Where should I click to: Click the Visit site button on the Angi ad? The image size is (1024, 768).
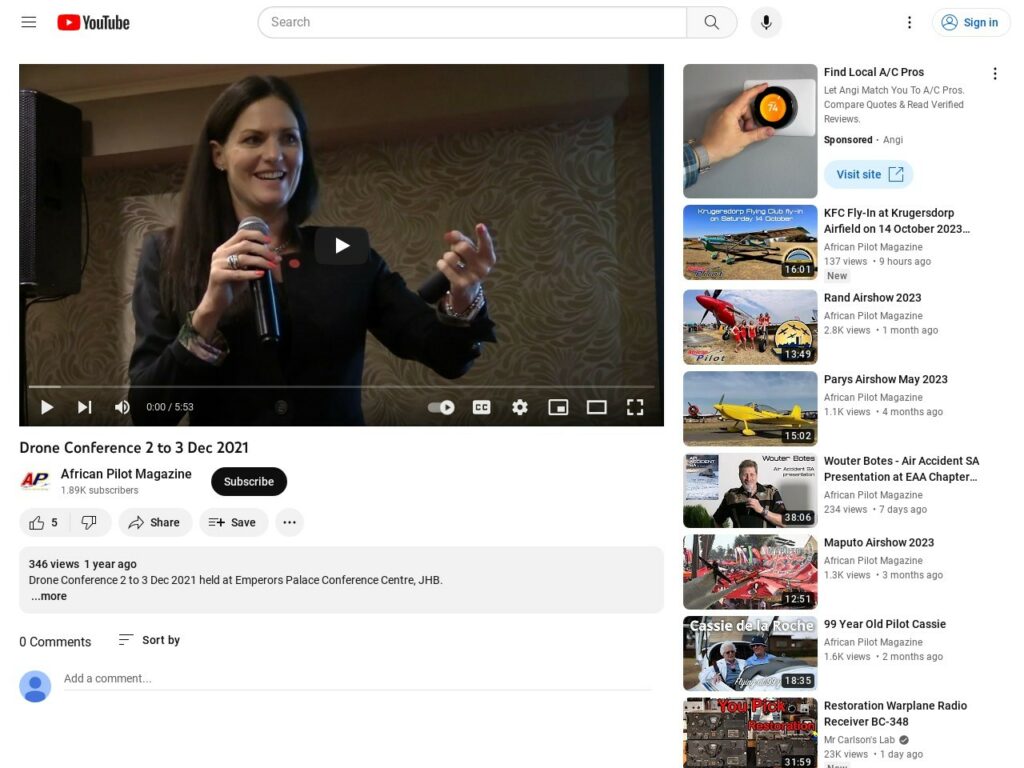869,174
